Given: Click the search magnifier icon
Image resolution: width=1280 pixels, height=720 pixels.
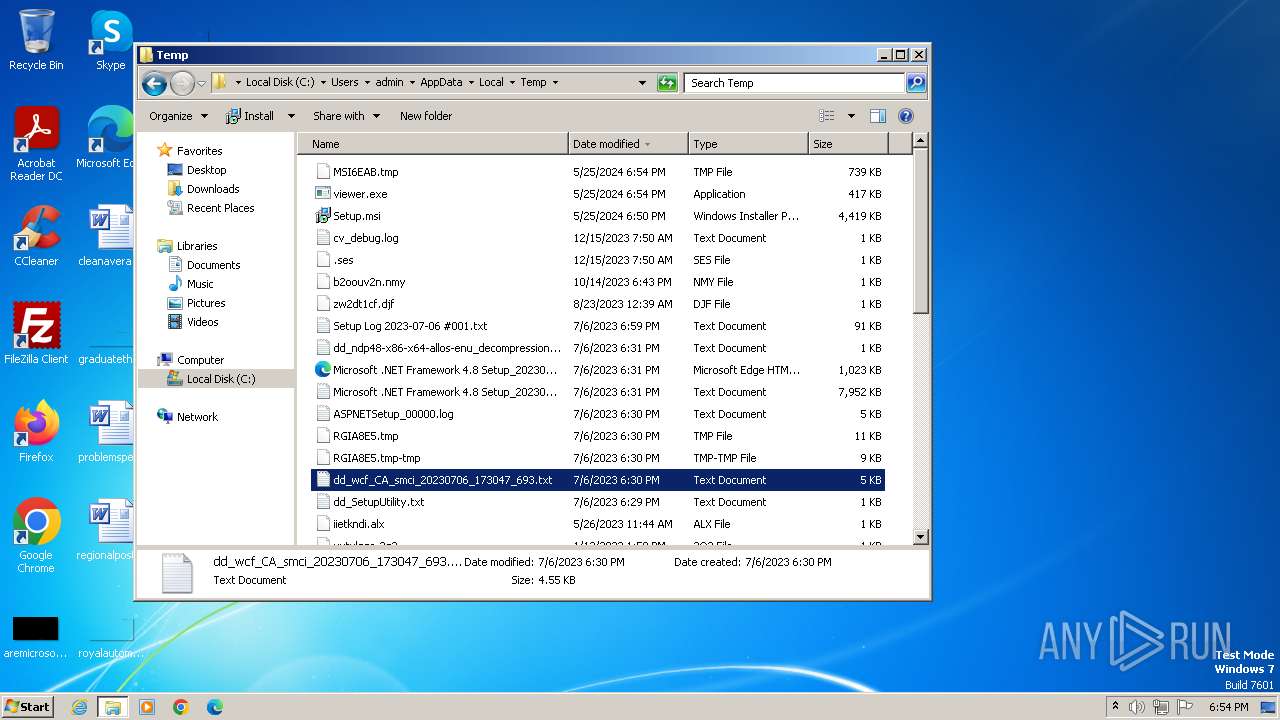Looking at the screenshot, I should (915, 83).
